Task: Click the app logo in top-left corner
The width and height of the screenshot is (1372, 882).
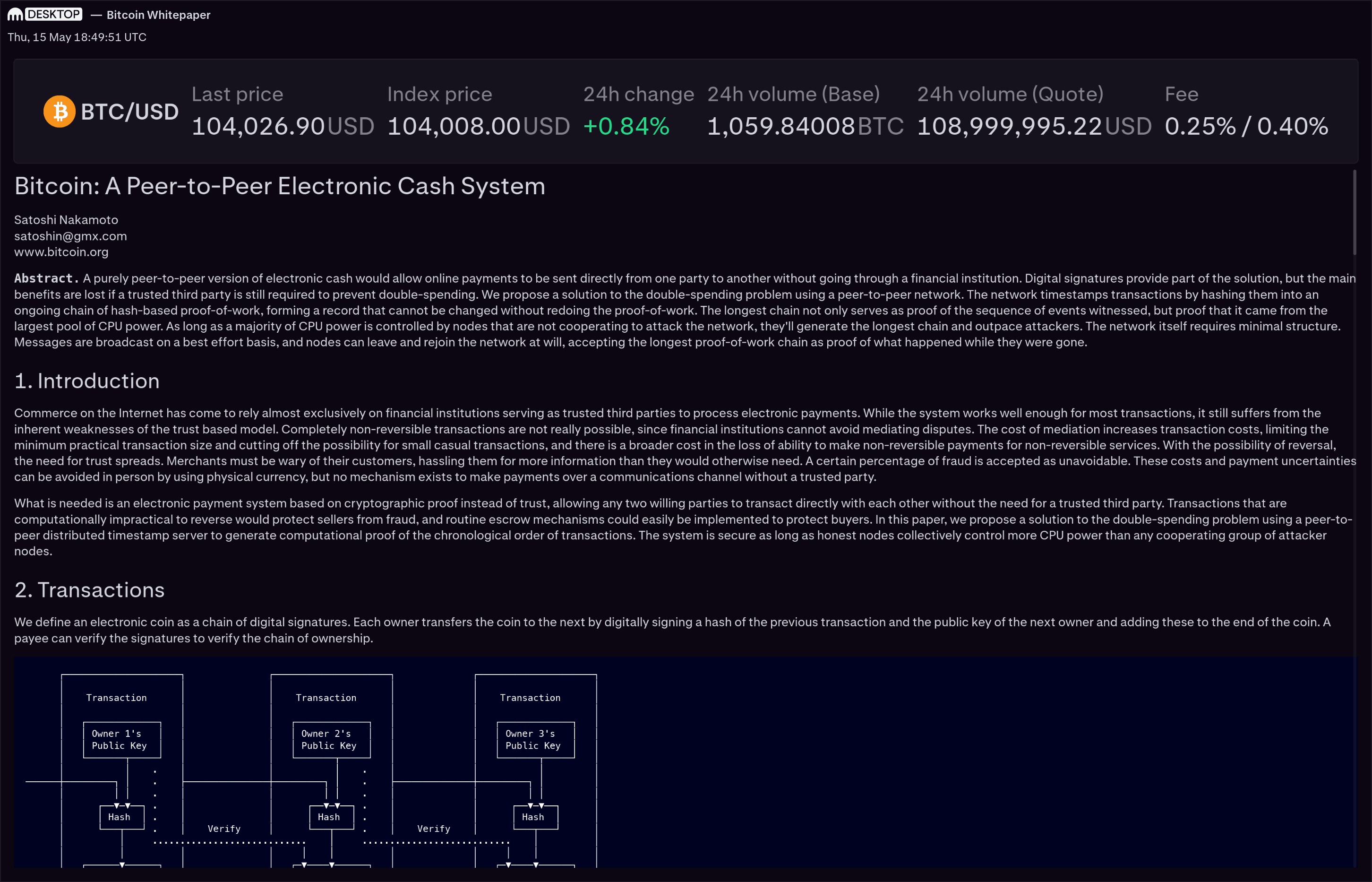Action: tap(15, 14)
